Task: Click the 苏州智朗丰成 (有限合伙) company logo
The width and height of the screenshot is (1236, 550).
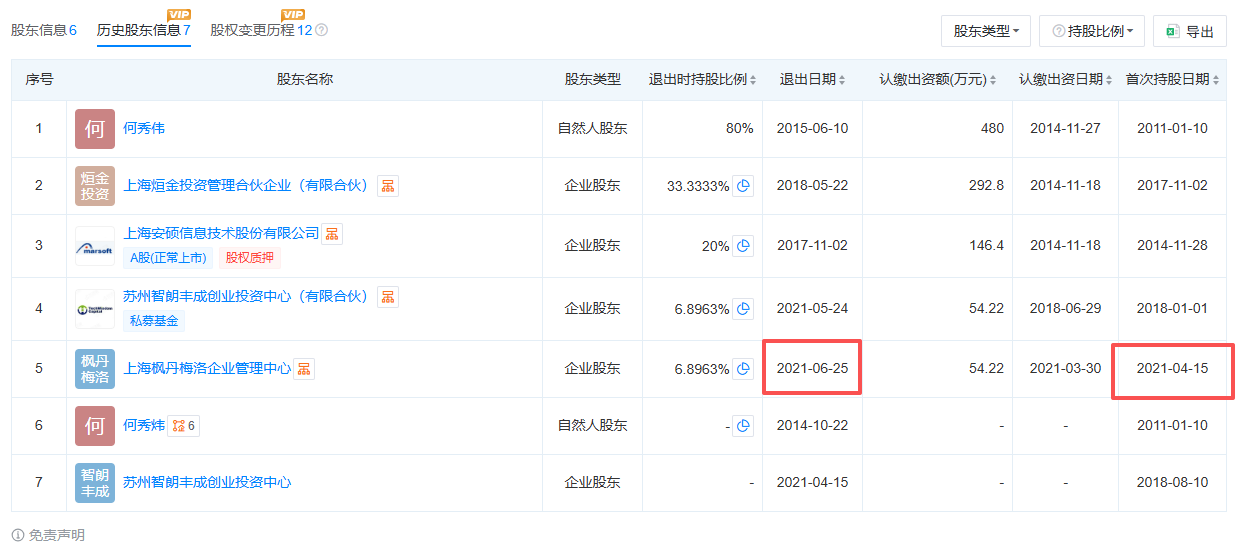Action: [x=95, y=309]
